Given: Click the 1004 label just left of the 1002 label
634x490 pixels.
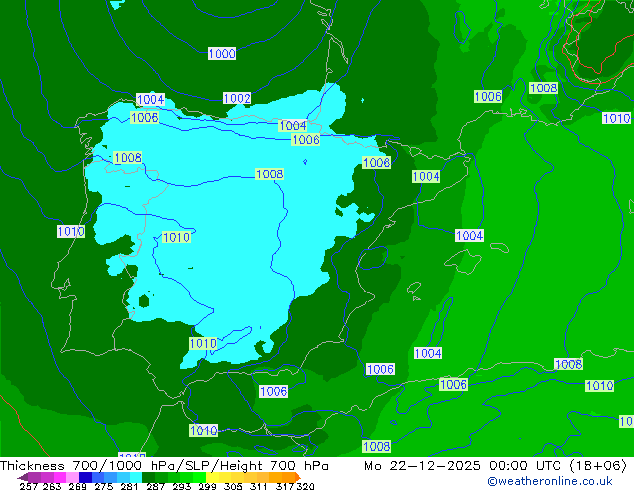Looking at the screenshot, I should [150, 99].
